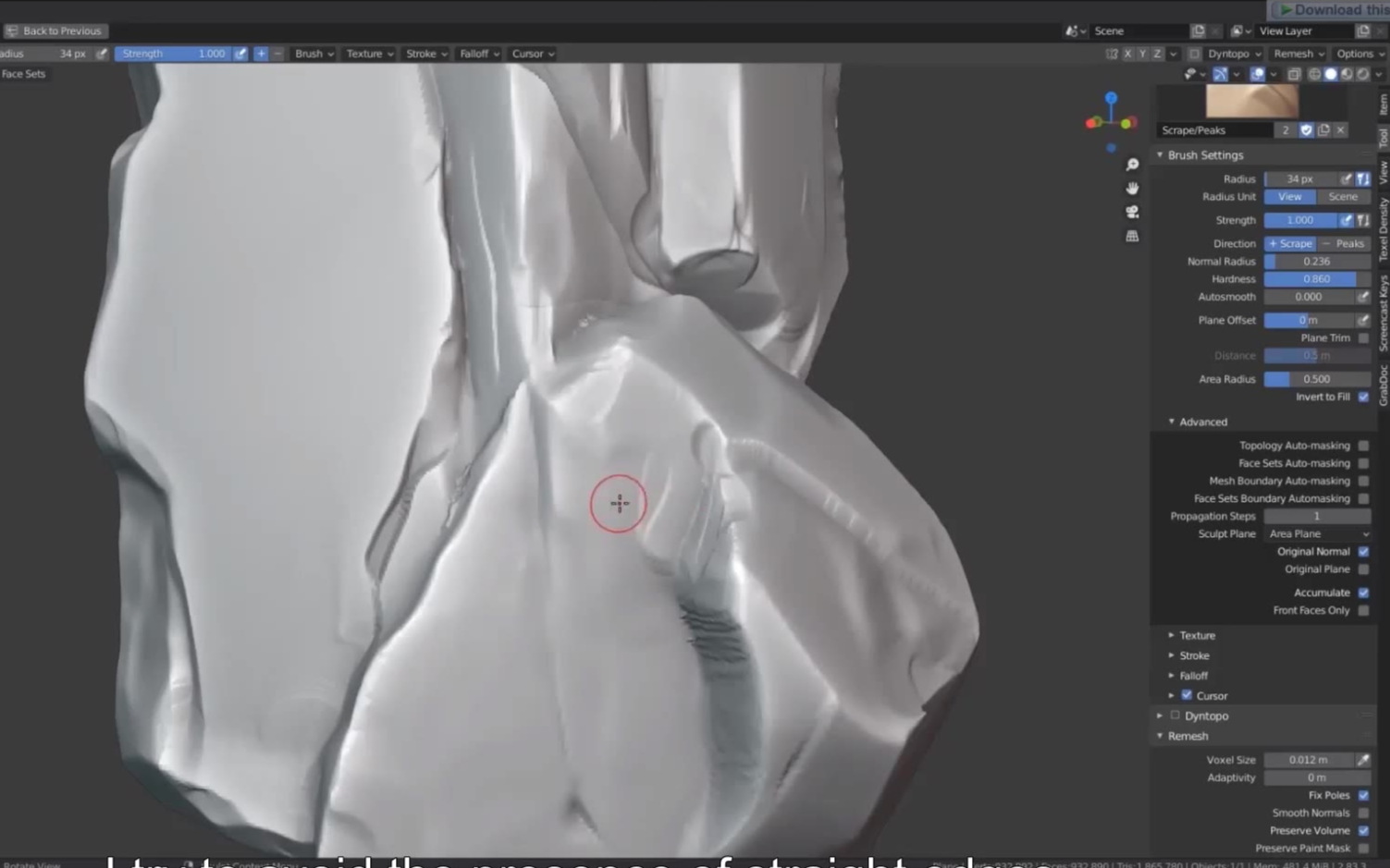Enable the Plane Trim checkbox
The width and height of the screenshot is (1390, 868).
[x=1363, y=338]
